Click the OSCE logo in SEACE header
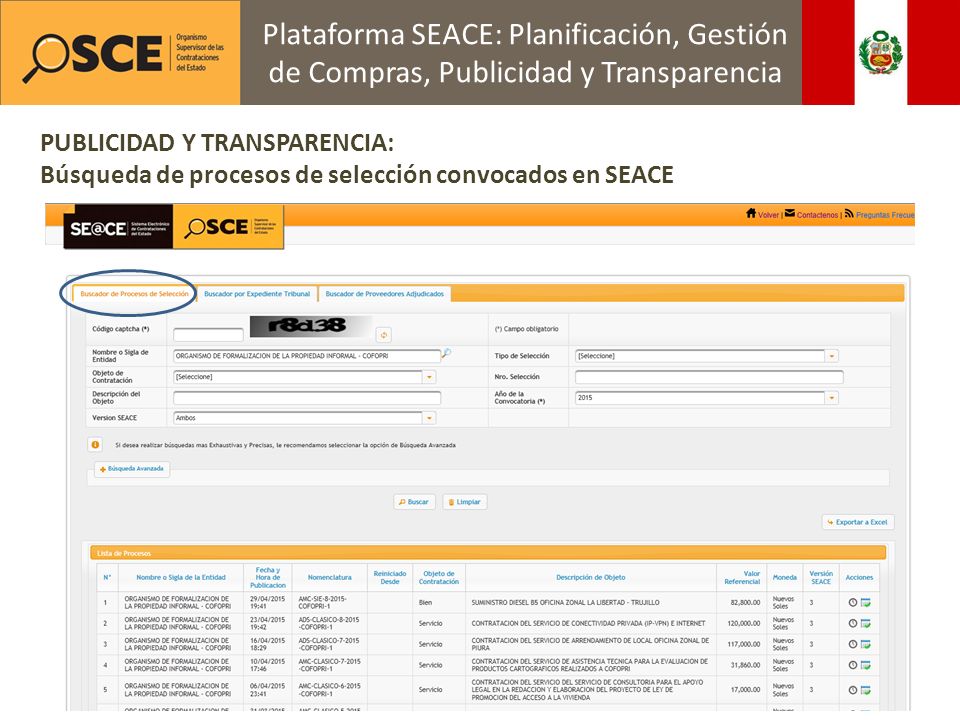Image resolution: width=960 pixels, height=720 pixels. (x=228, y=227)
